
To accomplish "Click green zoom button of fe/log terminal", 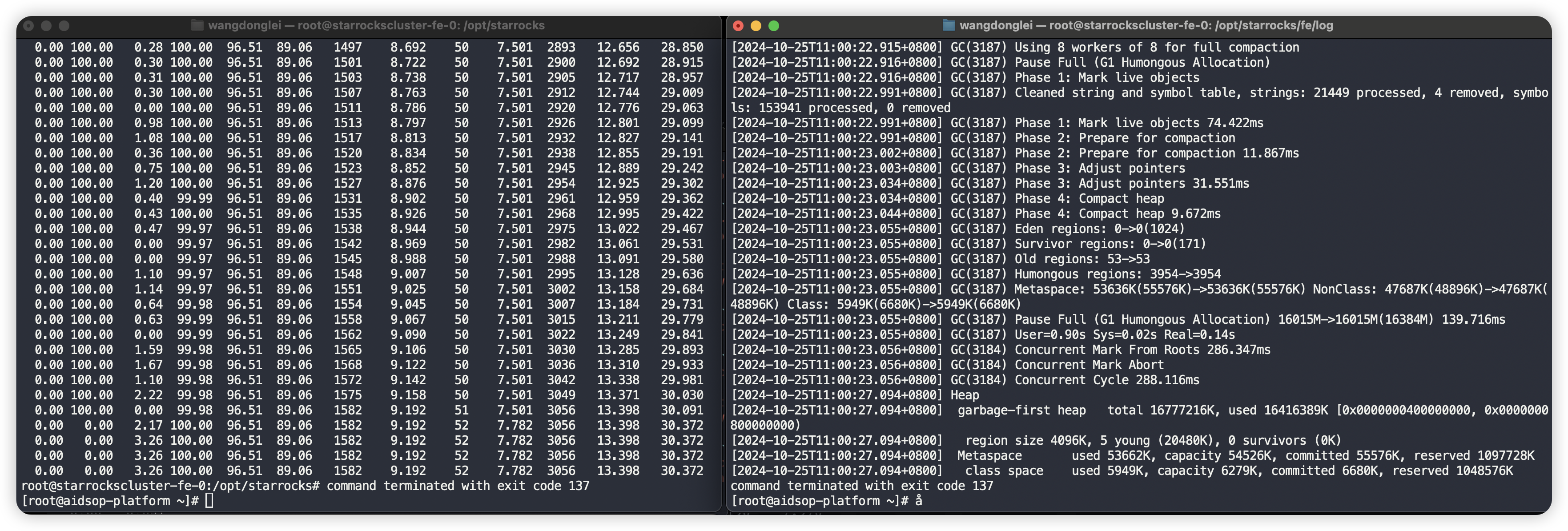I will (x=774, y=26).
